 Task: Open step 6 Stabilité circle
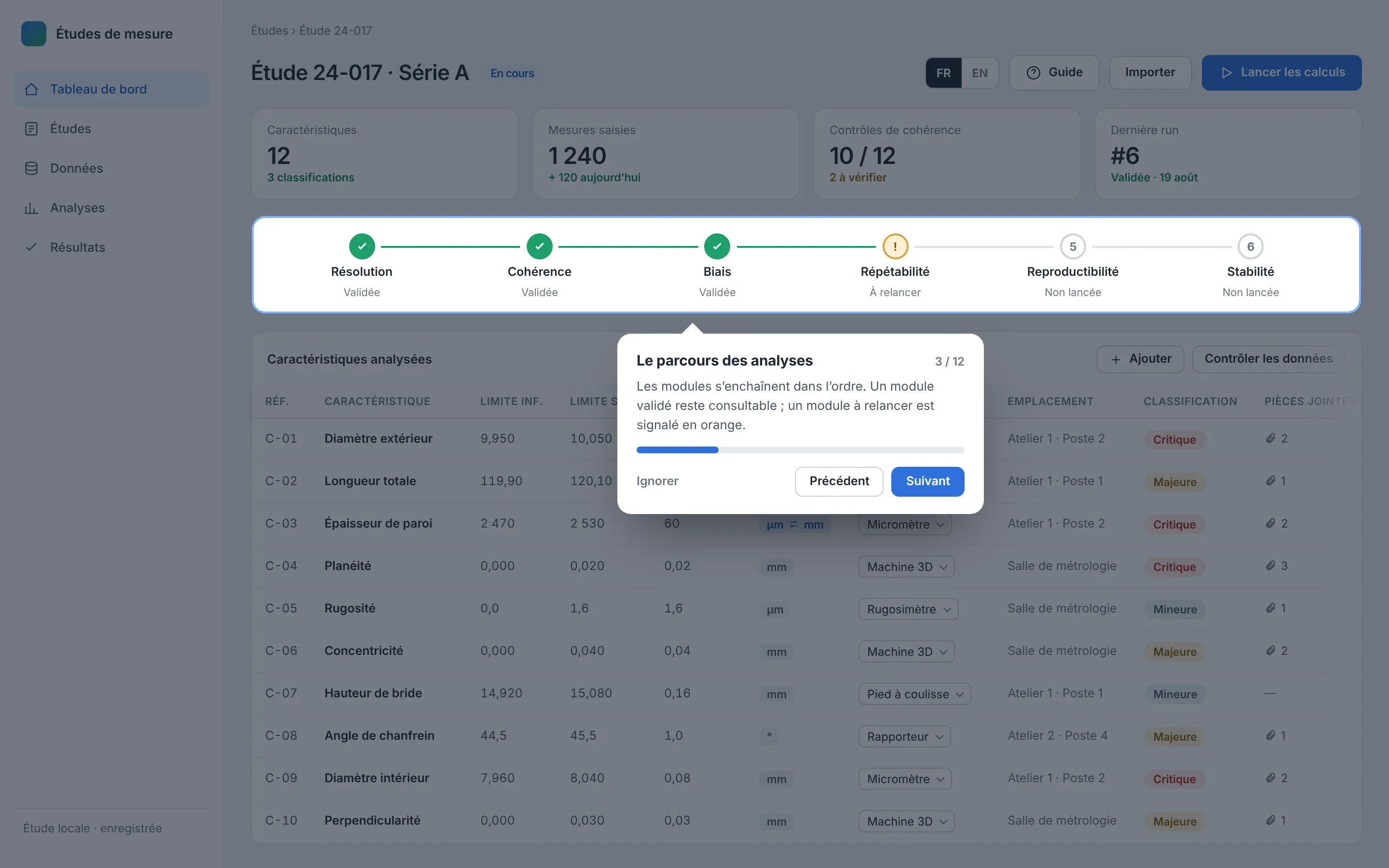click(1250, 246)
